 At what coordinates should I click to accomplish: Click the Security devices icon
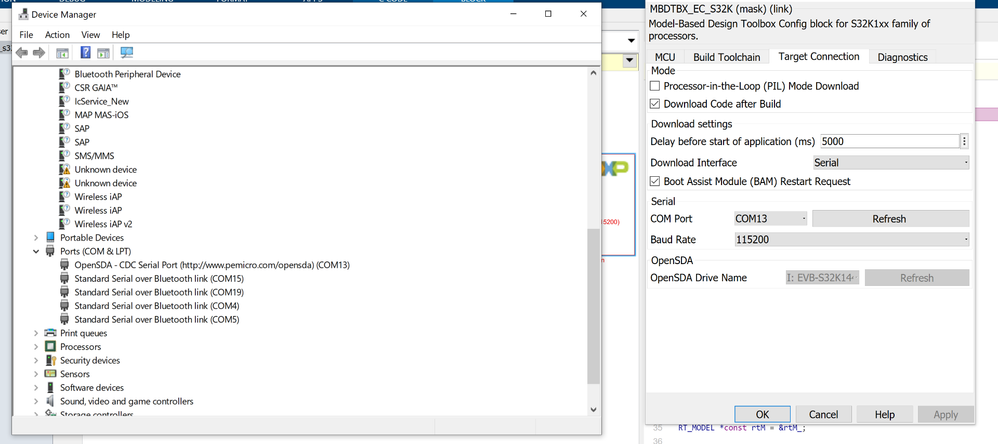click(50, 360)
